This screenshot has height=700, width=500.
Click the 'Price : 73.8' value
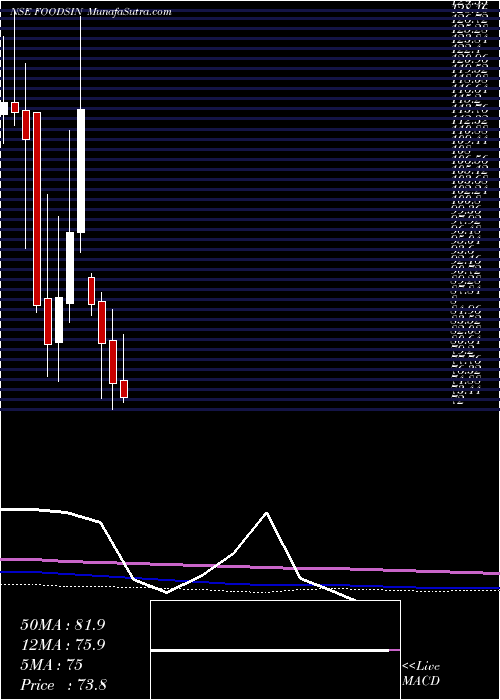63,685
